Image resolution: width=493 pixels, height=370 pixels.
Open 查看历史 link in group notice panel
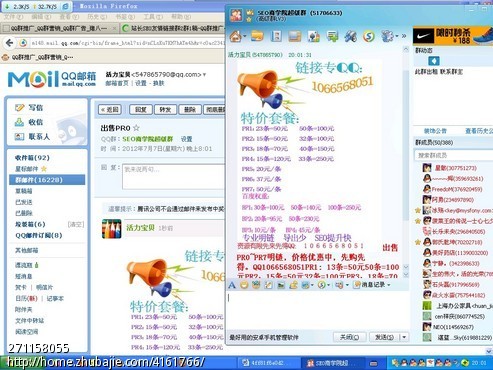coord(479,131)
